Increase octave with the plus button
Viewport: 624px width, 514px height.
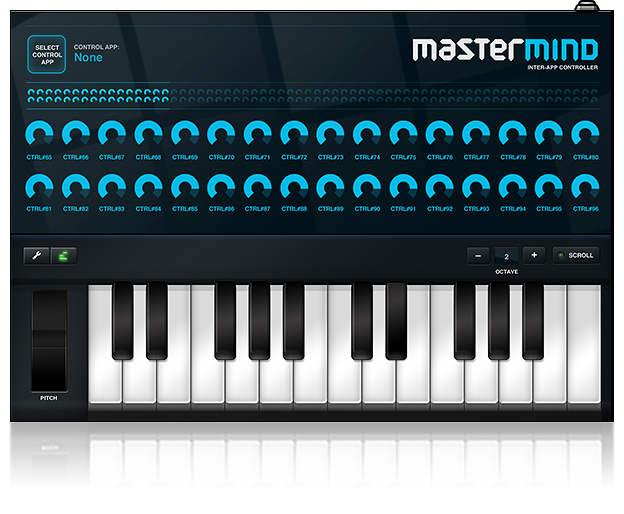(x=534, y=255)
